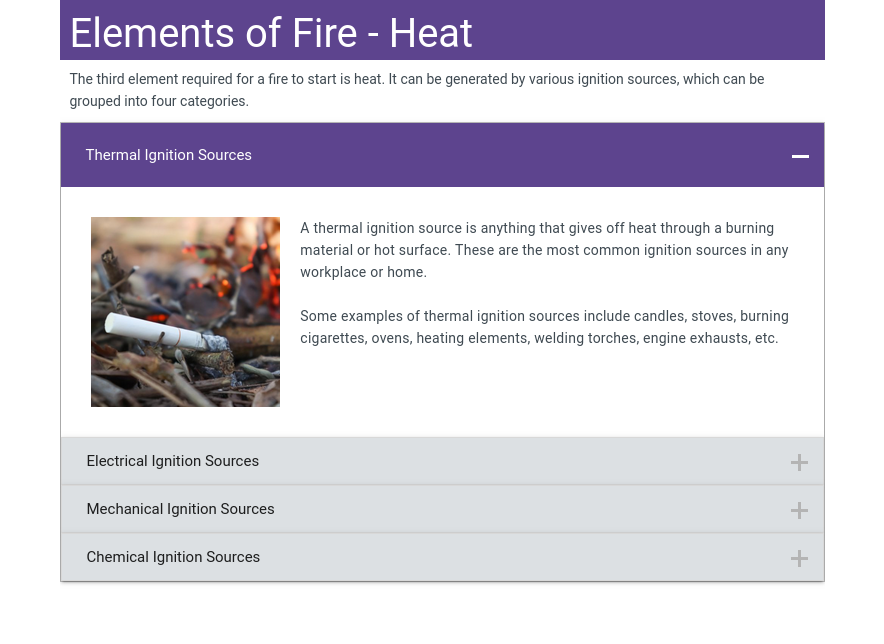884x644 pixels.
Task: Click the paragraph defining a thermal ignition source
Action: pos(545,250)
